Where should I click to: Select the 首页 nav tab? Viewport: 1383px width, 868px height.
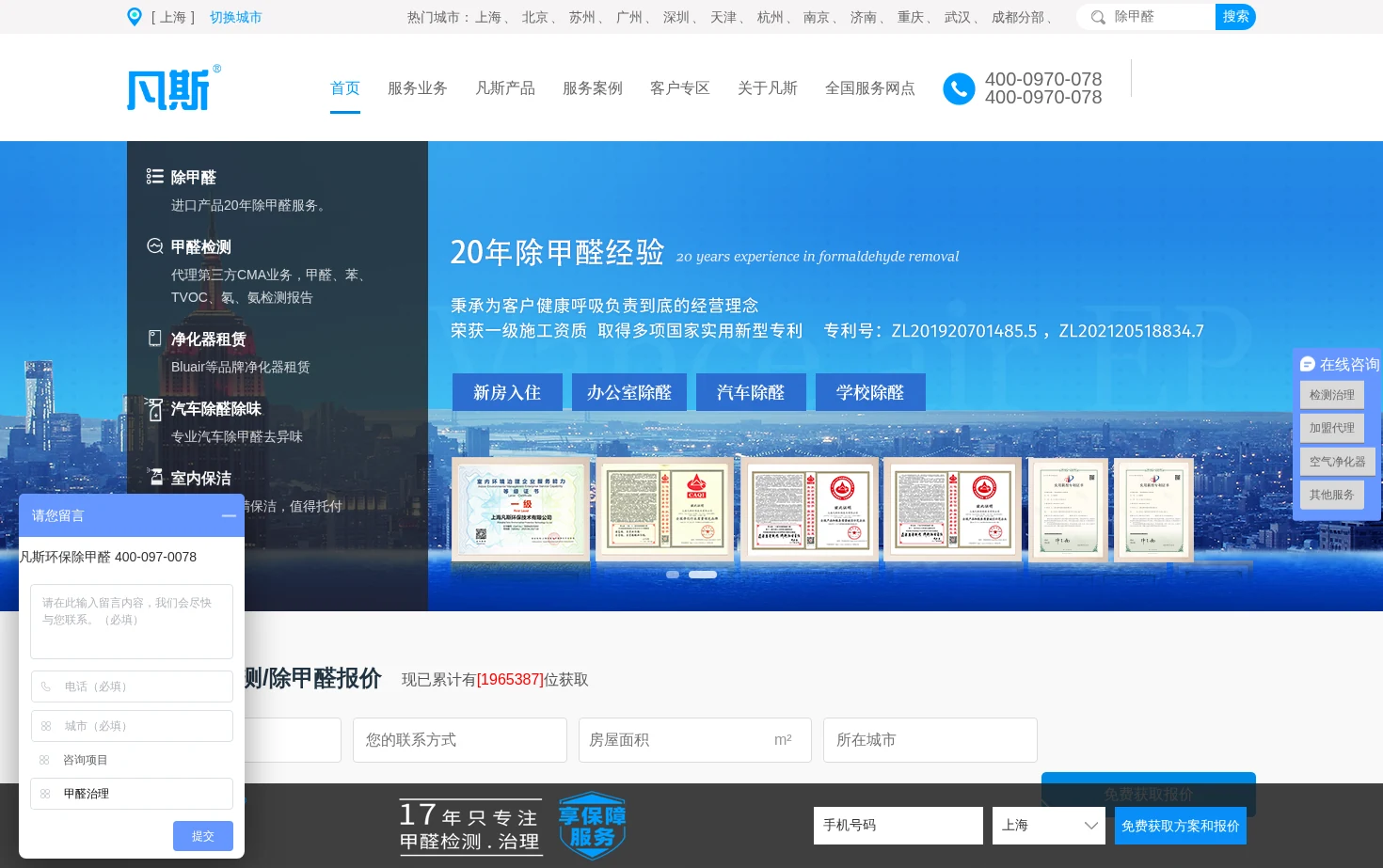click(x=345, y=87)
